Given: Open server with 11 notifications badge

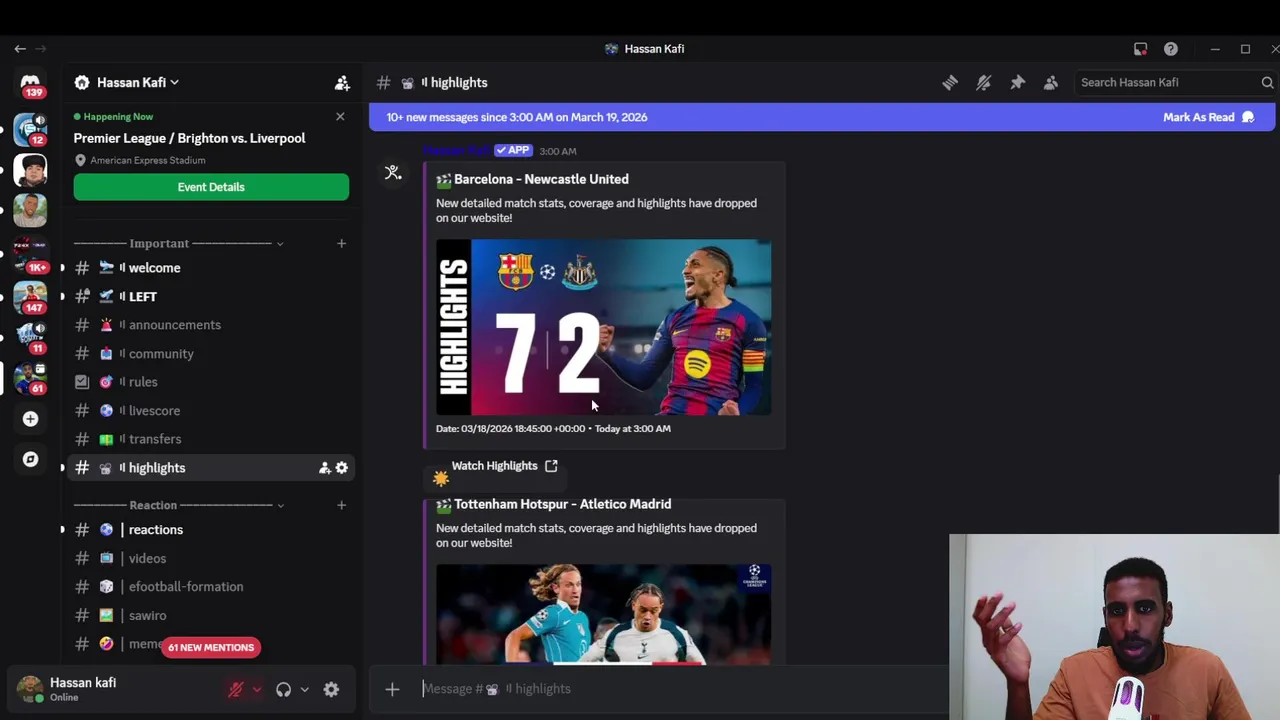Looking at the screenshot, I should 30,337.
